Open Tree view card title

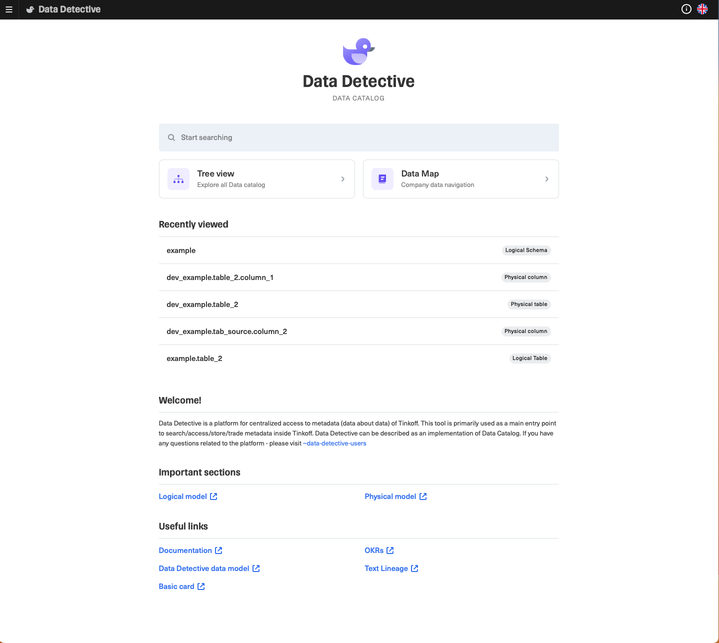click(x=216, y=174)
